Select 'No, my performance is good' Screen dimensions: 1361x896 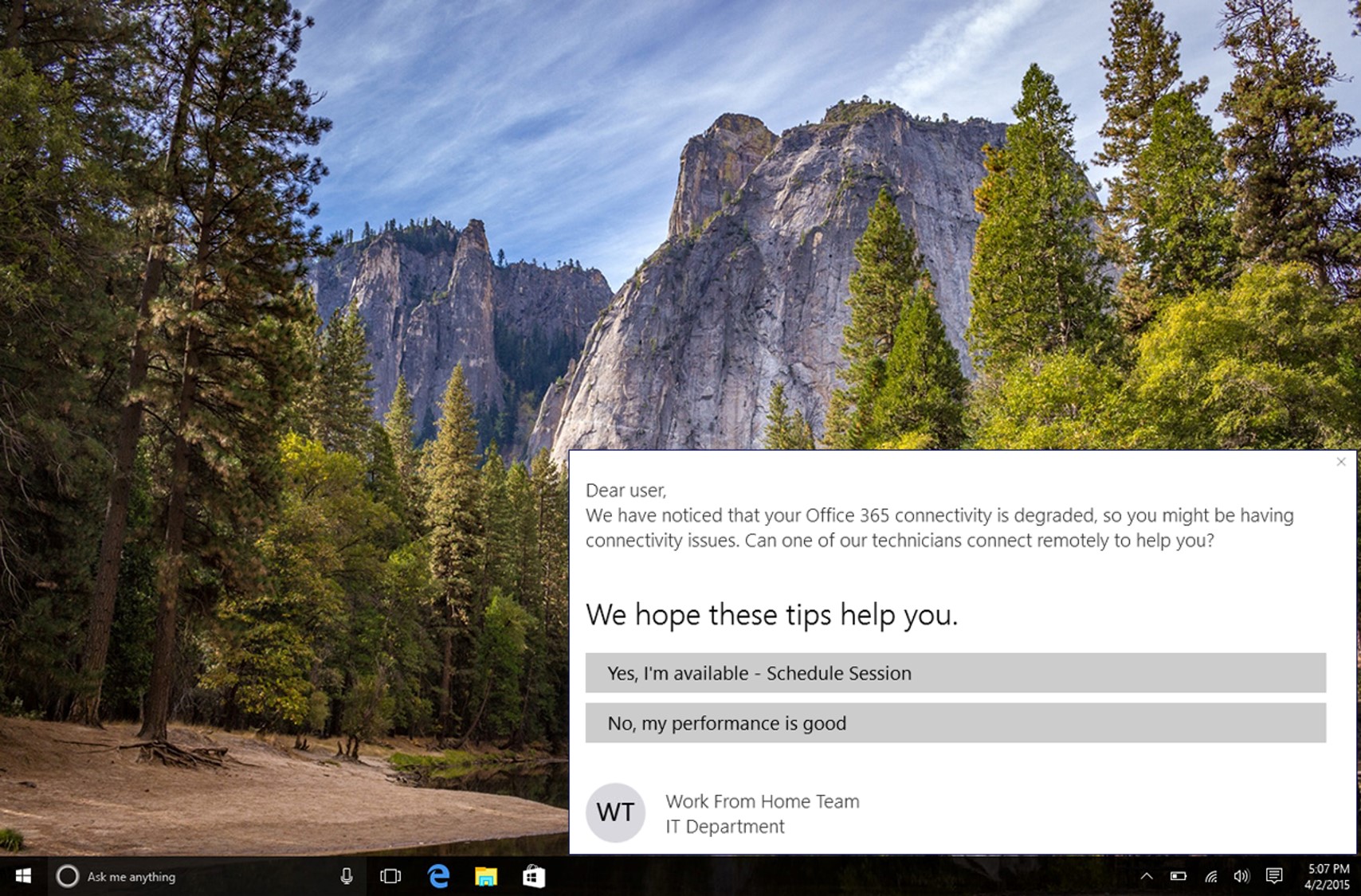click(x=955, y=723)
